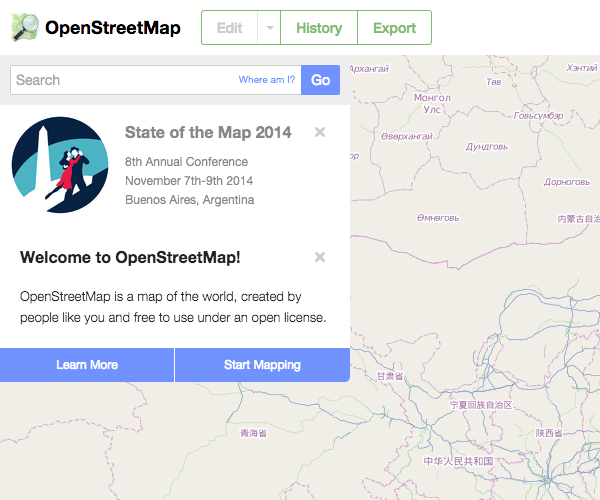Open the OpenStreetMap home title link
Viewport: 600px width, 500px height.
click(x=113, y=28)
